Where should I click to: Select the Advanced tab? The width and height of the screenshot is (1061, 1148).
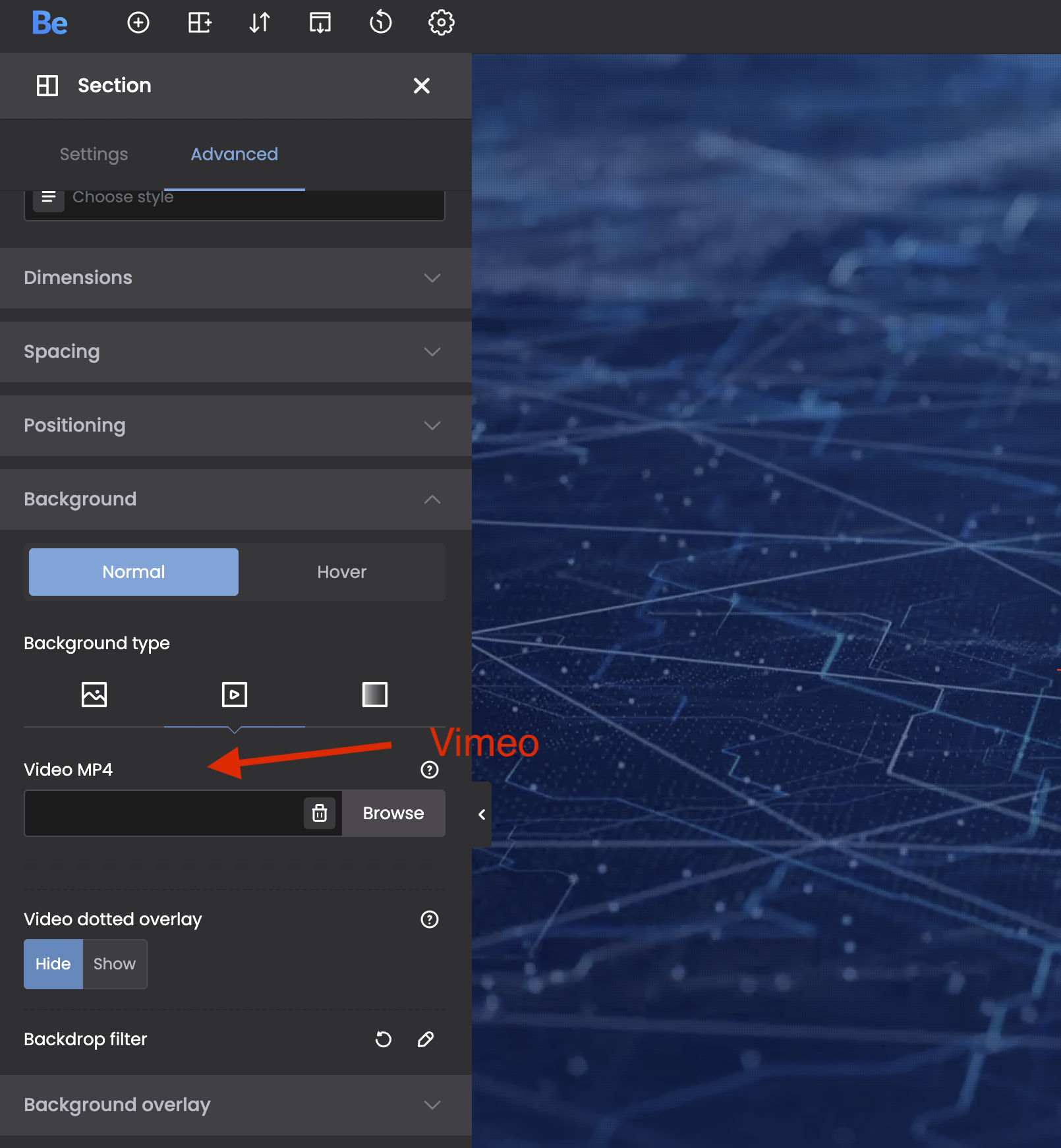point(234,154)
